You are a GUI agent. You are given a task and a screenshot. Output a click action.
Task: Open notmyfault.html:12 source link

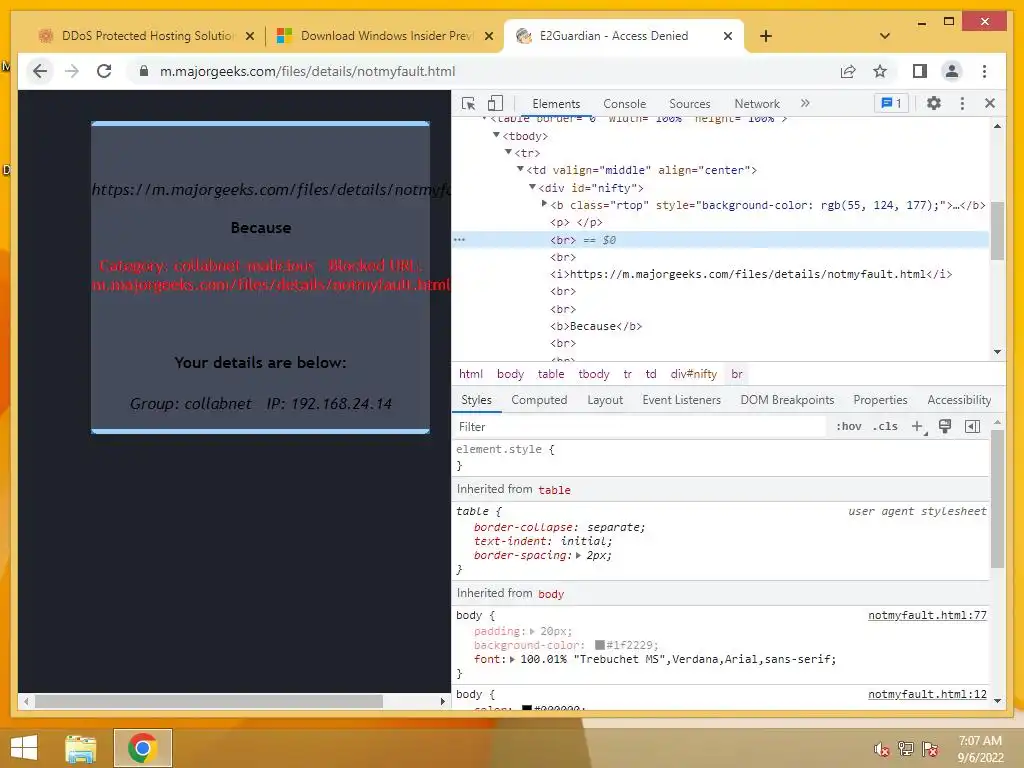pos(927,694)
